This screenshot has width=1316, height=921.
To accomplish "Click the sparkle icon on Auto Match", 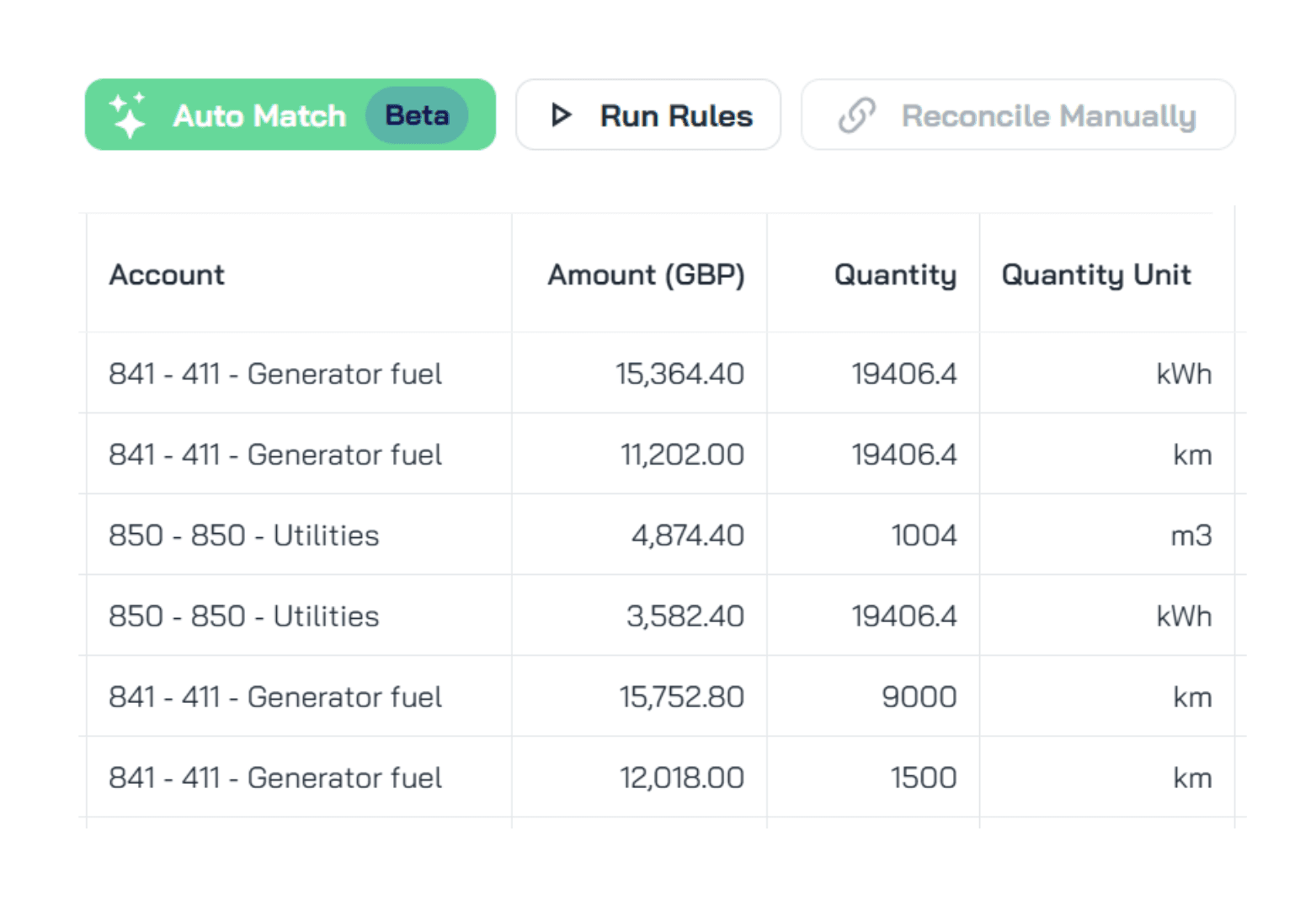I will click(x=127, y=115).
